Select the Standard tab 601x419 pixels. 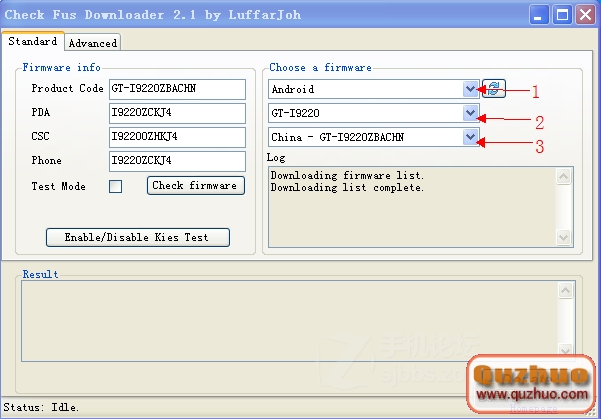(x=33, y=41)
